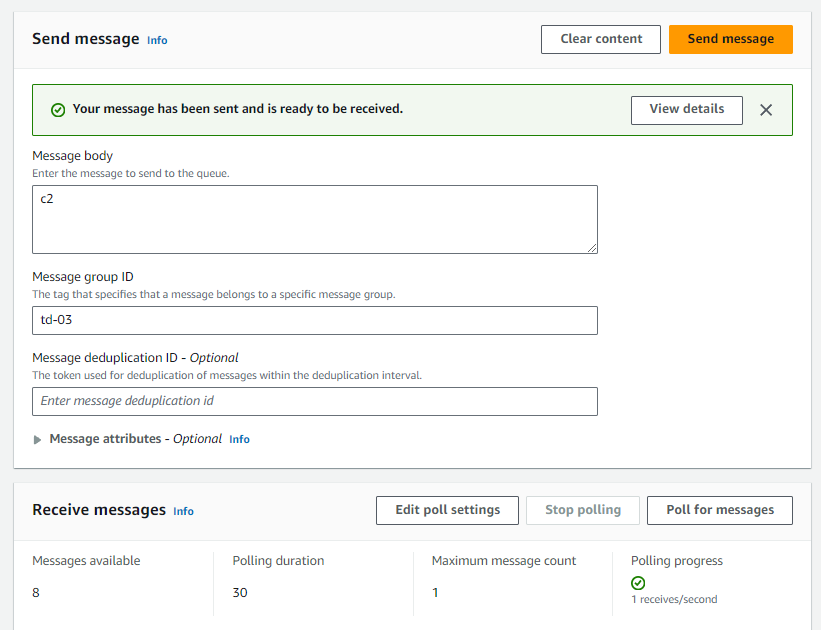Dismiss the message sent success alert
The image size is (821, 630).
point(766,110)
